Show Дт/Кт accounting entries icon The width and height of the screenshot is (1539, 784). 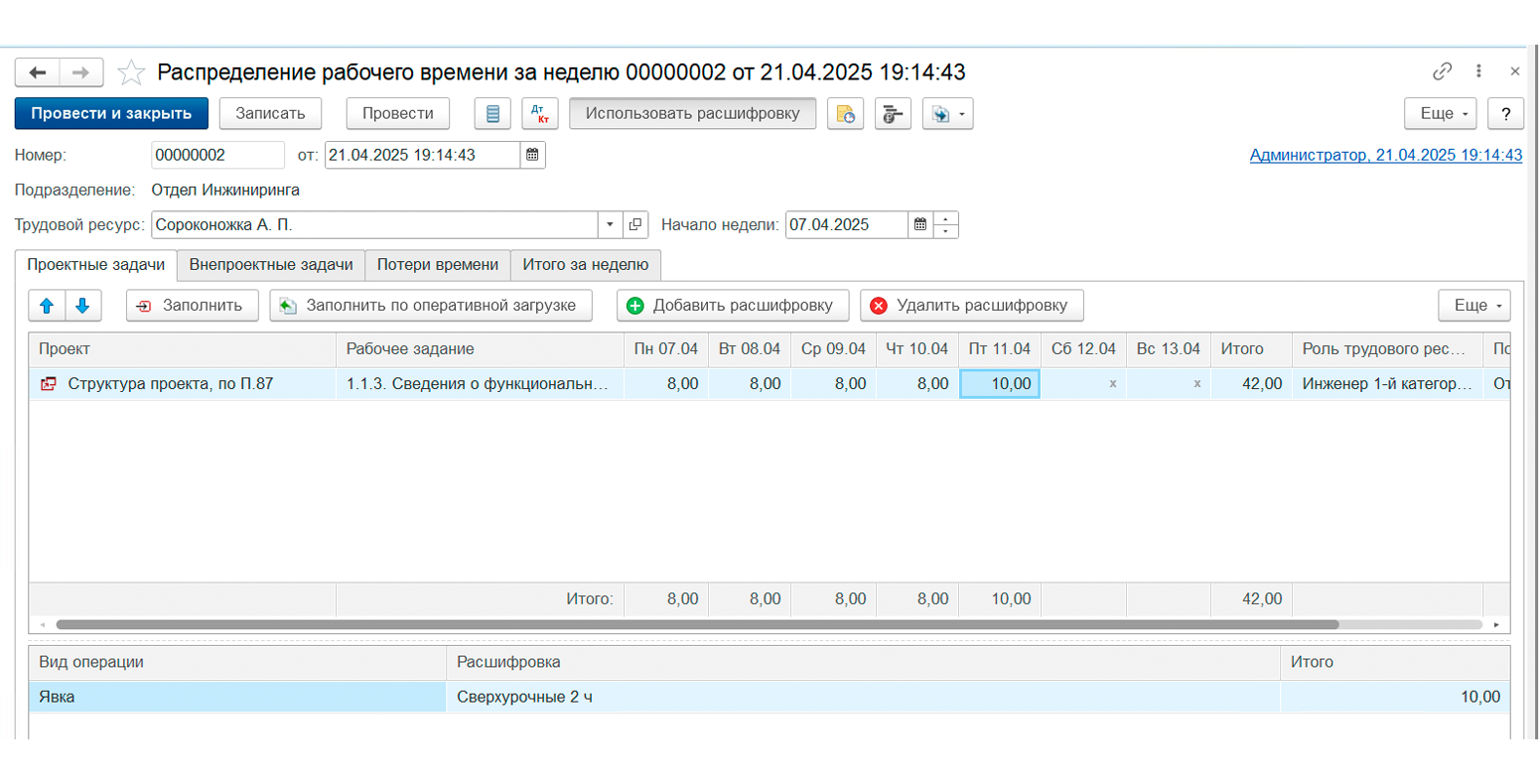pyautogui.click(x=540, y=113)
